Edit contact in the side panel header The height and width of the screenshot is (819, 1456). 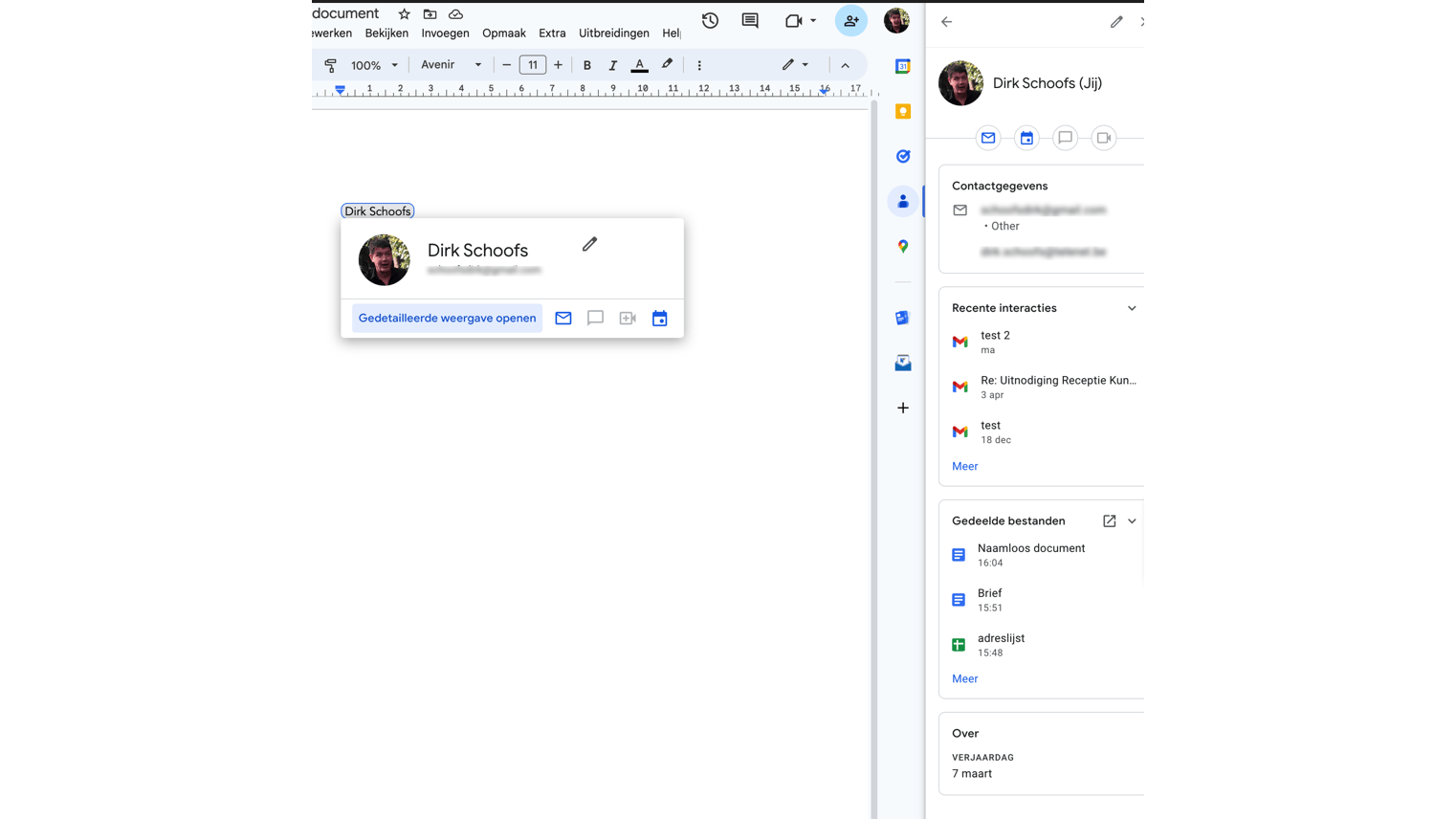click(x=1116, y=21)
